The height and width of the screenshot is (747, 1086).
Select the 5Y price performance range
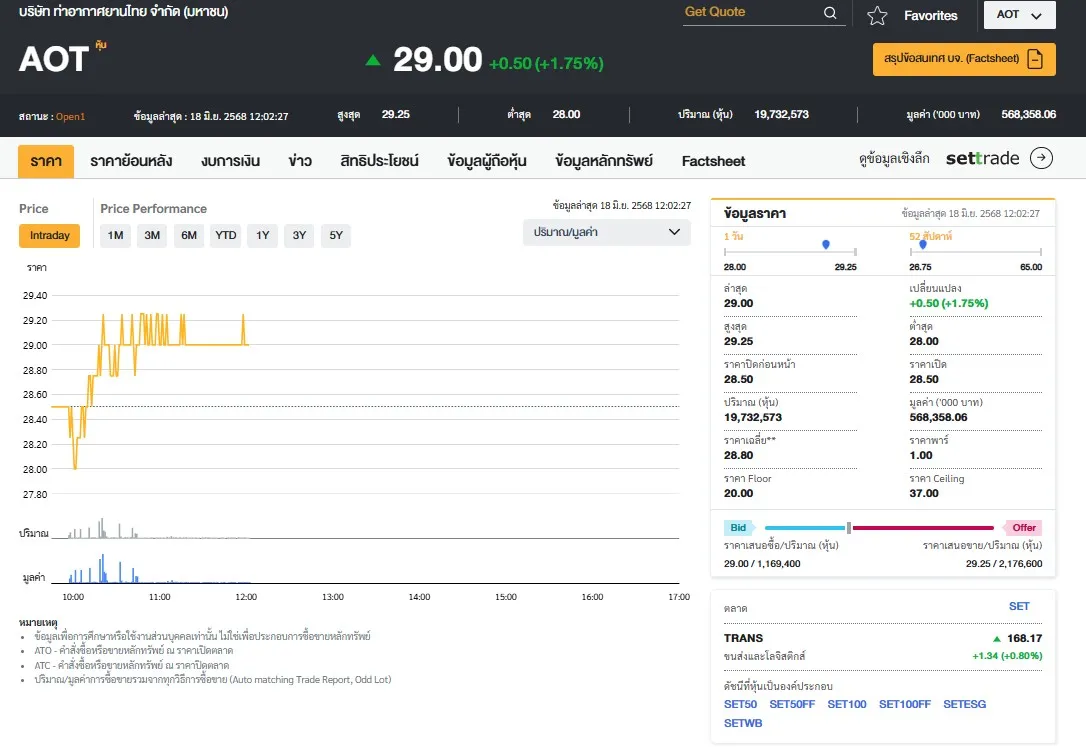coord(336,236)
